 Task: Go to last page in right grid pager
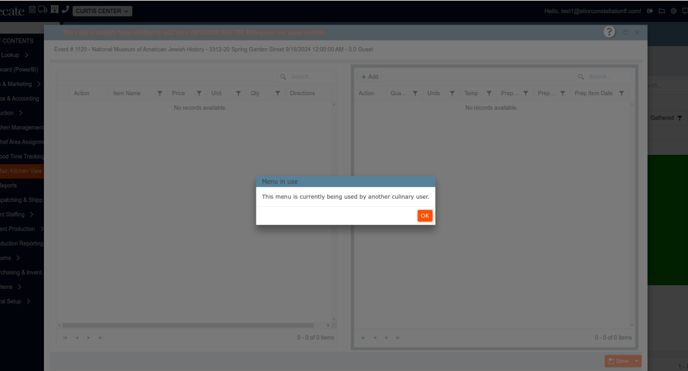[x=398, y=338]
